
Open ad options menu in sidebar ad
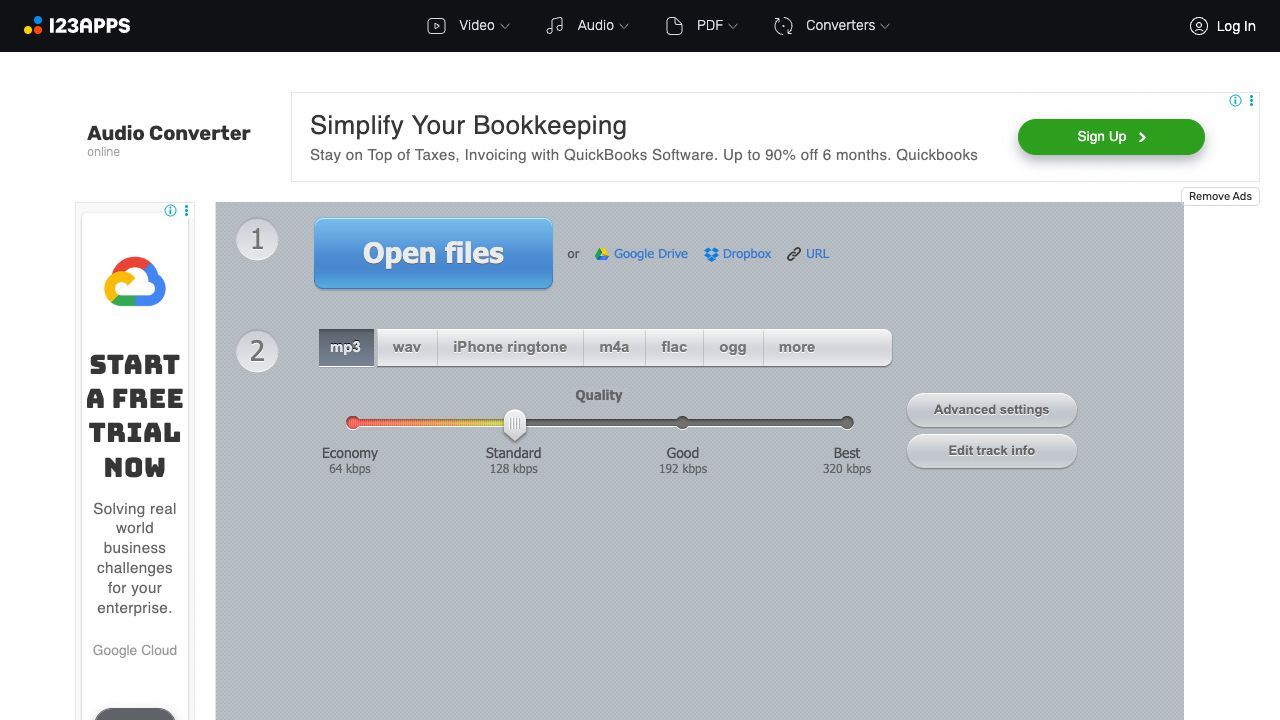[186, 211]
